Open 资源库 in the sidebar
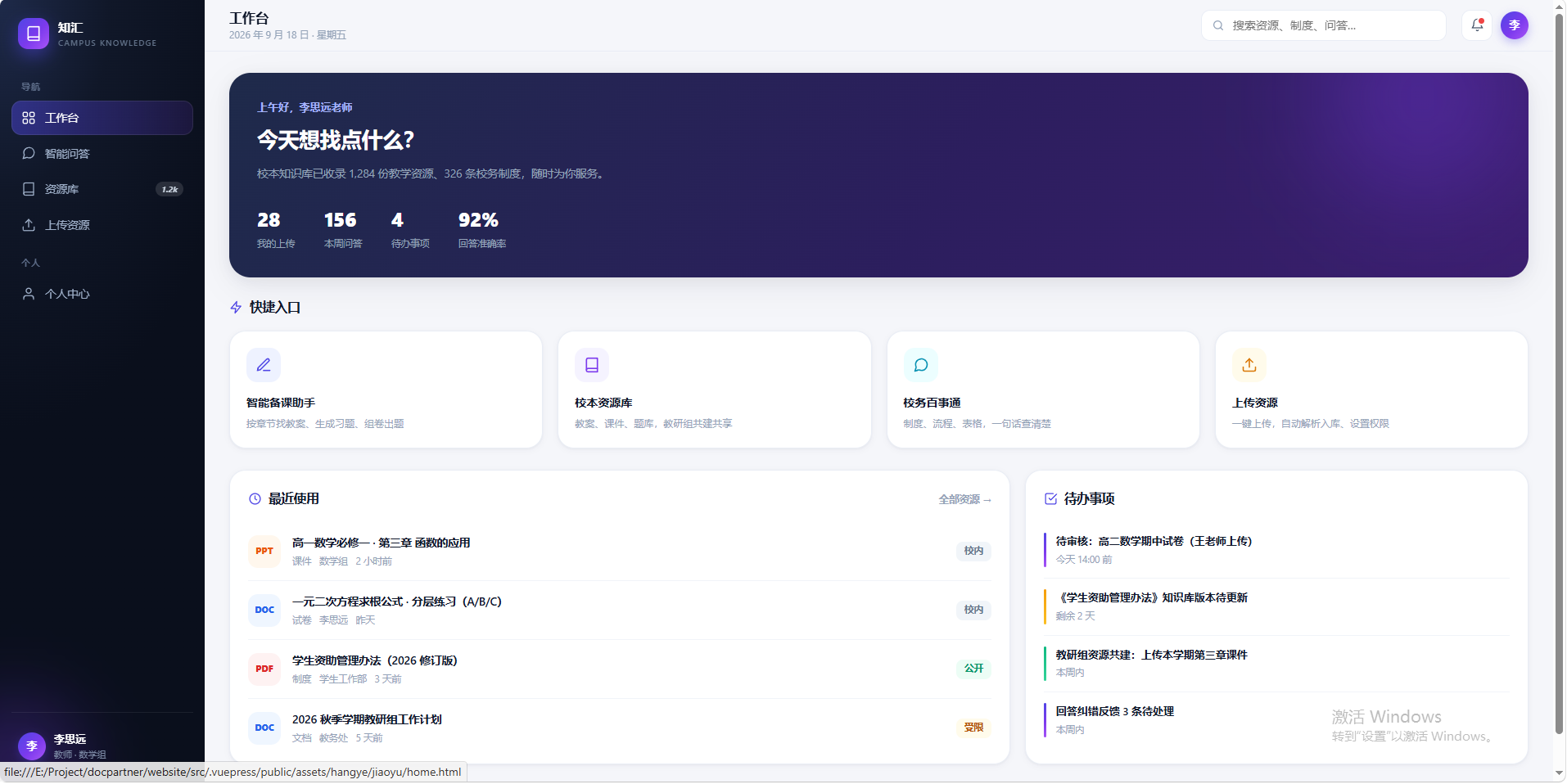1567x784 pixels. pos(102,189)
